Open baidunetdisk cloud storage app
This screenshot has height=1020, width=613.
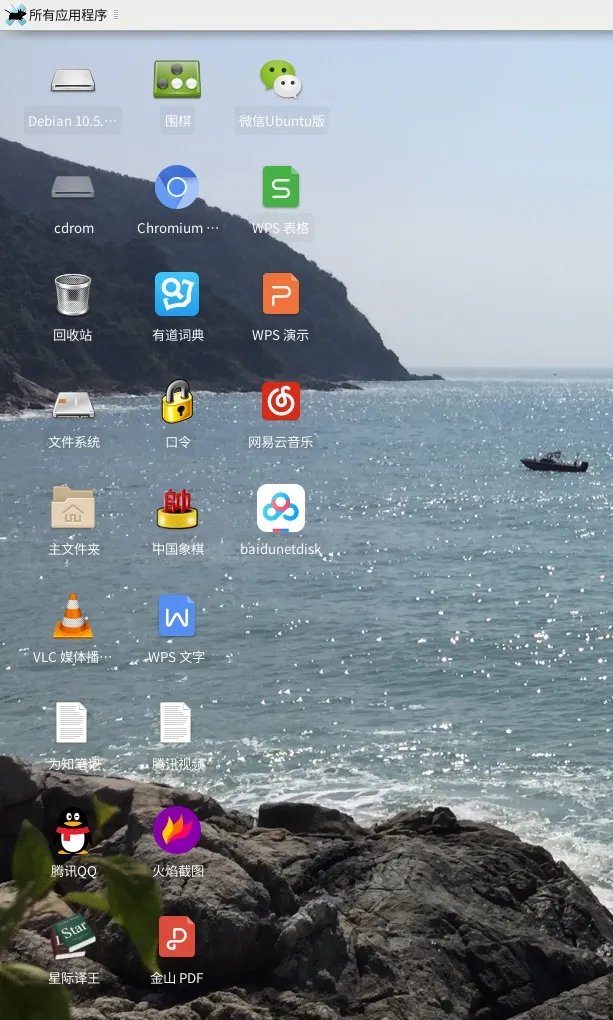coord(280,509)
